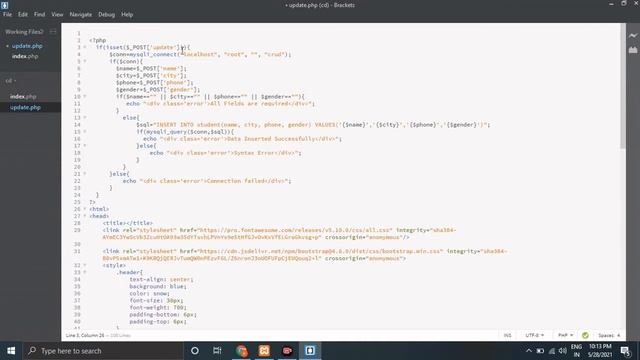Click the network icon in system tray
This screenshot has height=360, width=640.
click(551, 351)
